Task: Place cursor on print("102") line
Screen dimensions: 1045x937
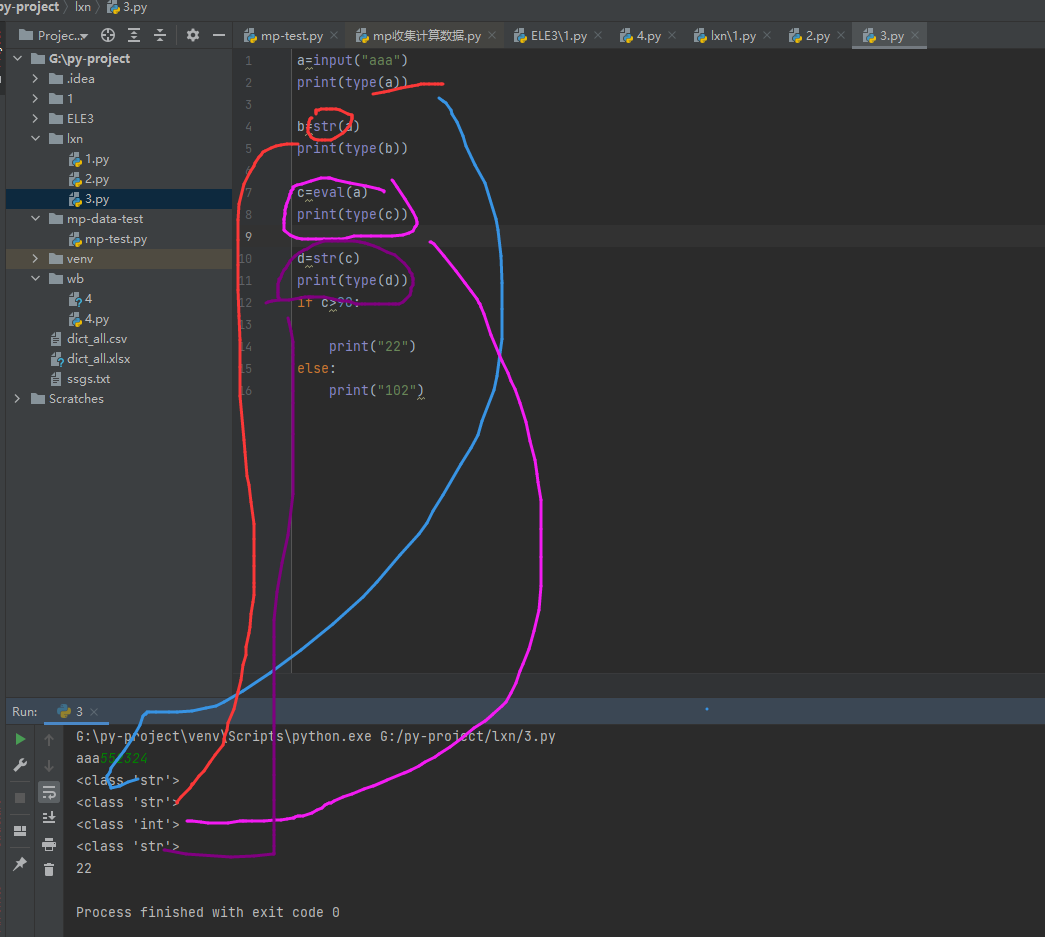Action: pos(376,391)
